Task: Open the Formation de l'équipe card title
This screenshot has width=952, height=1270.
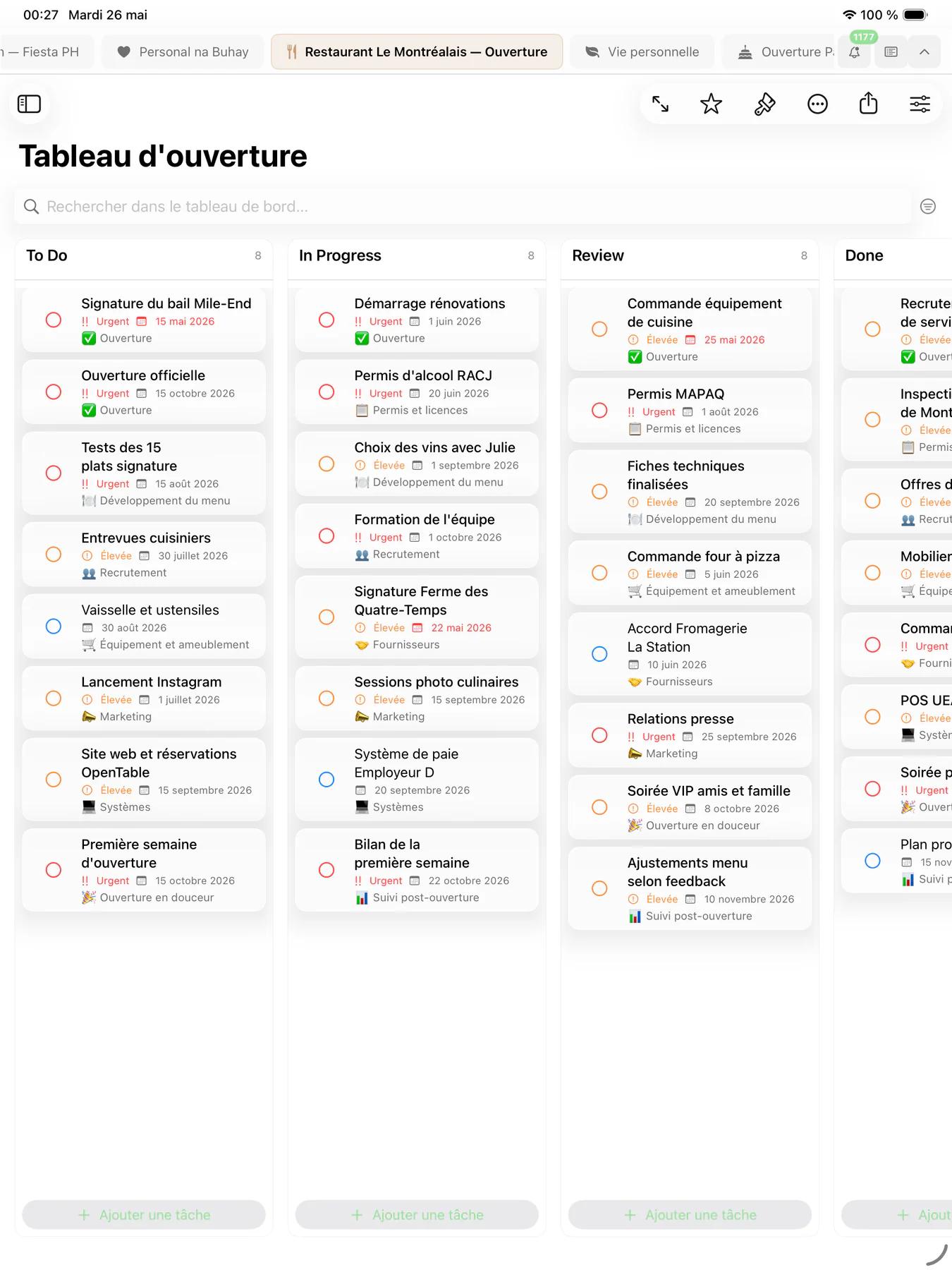Action: (x=425, y=520)
